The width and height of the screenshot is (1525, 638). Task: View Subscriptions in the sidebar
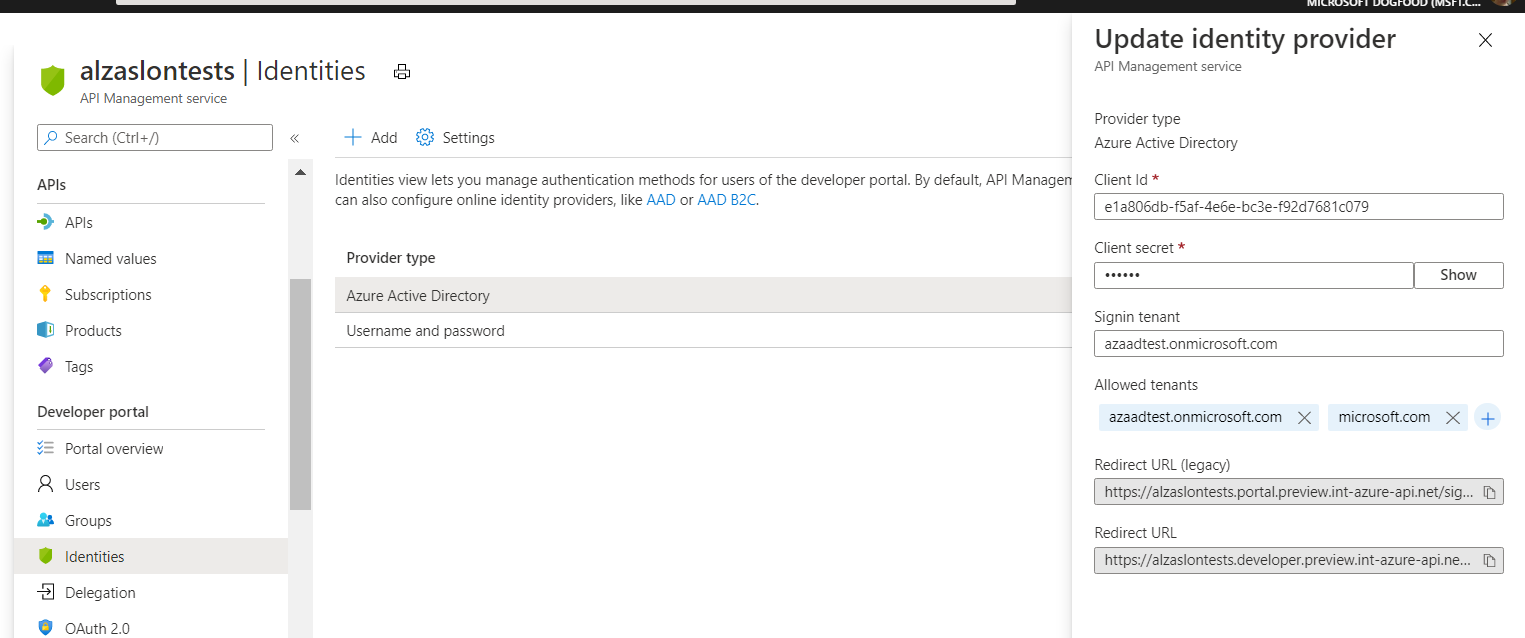click(107, 294)
